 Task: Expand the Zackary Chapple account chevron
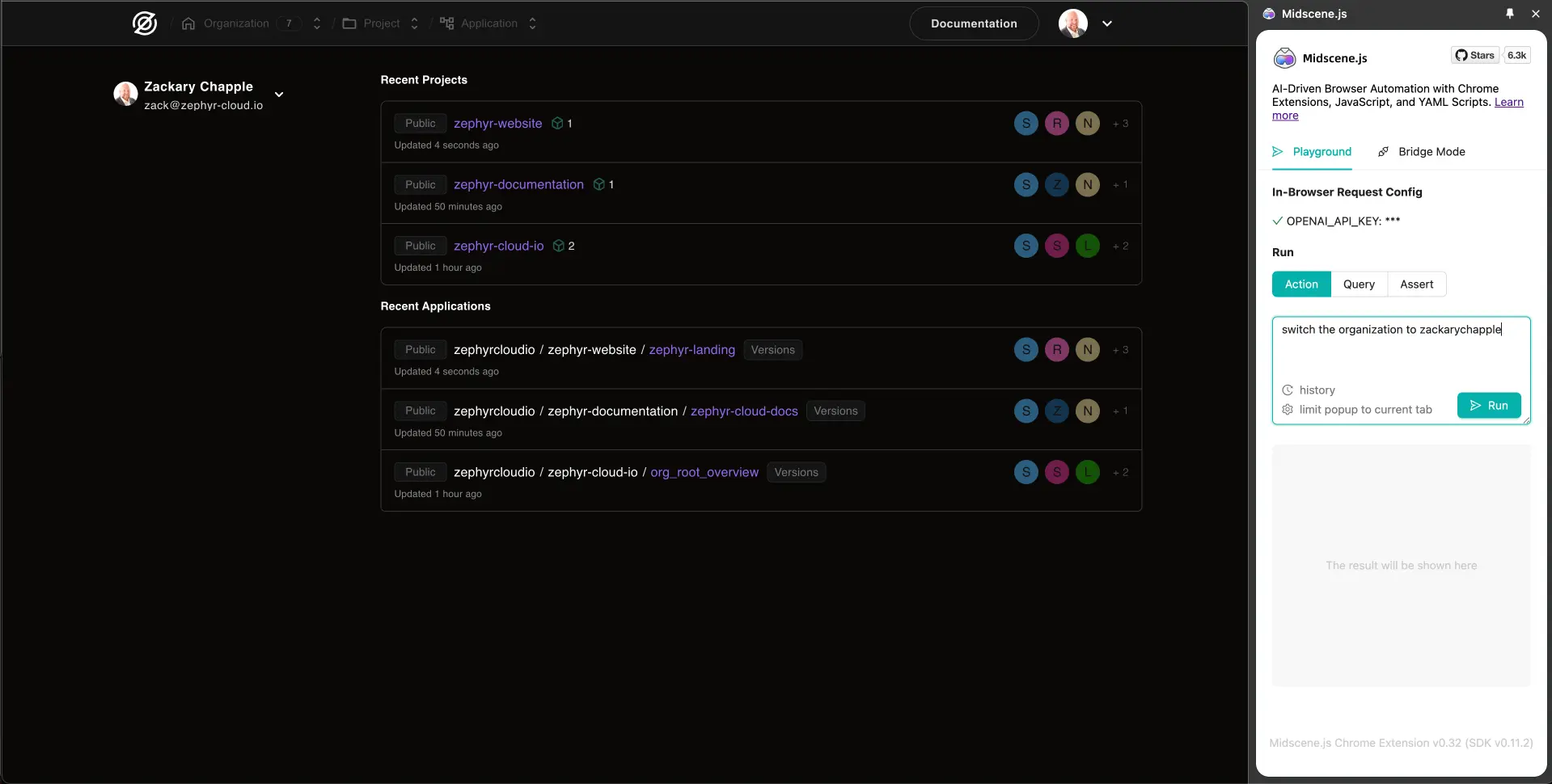[x=279, y=95]
